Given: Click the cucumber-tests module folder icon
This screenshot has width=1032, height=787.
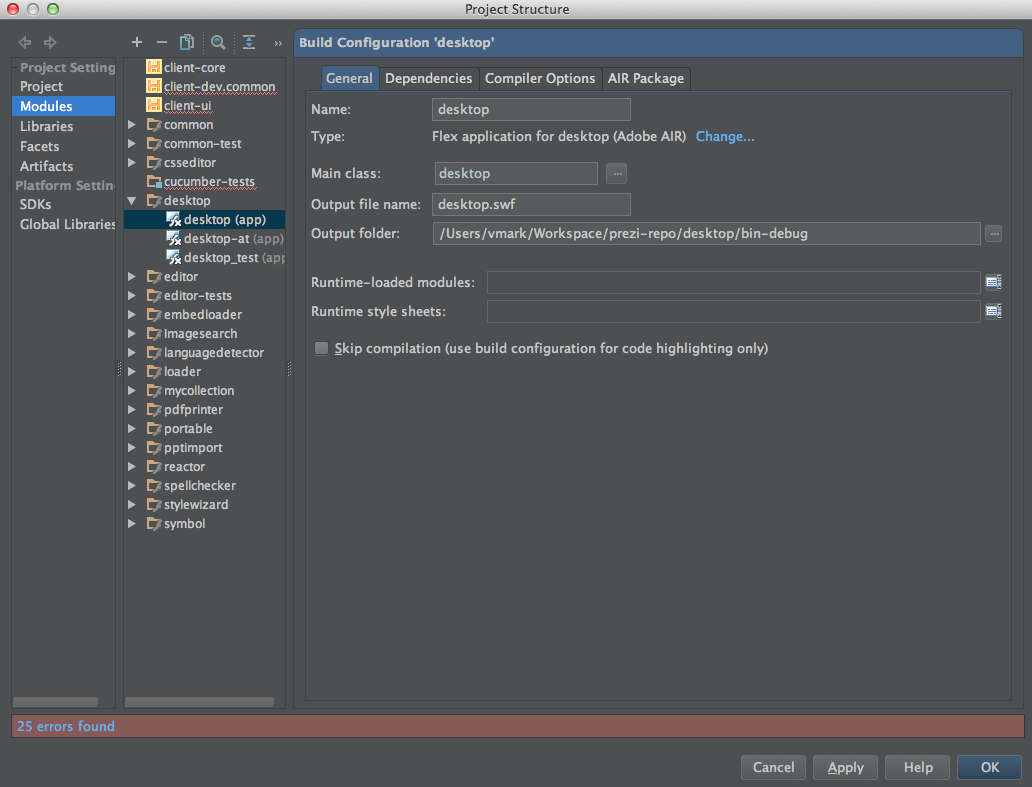Looking at the screenshot, I should tap(154, 182).
